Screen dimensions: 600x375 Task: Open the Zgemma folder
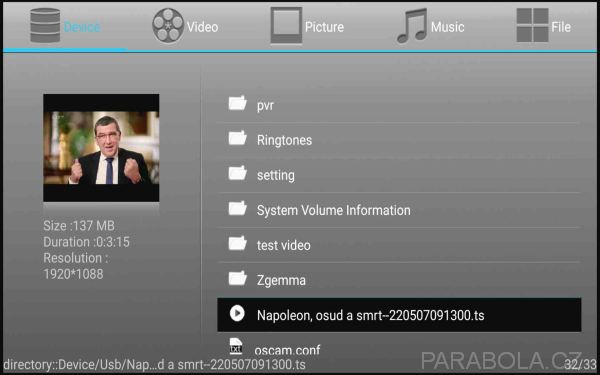(399, 280)
